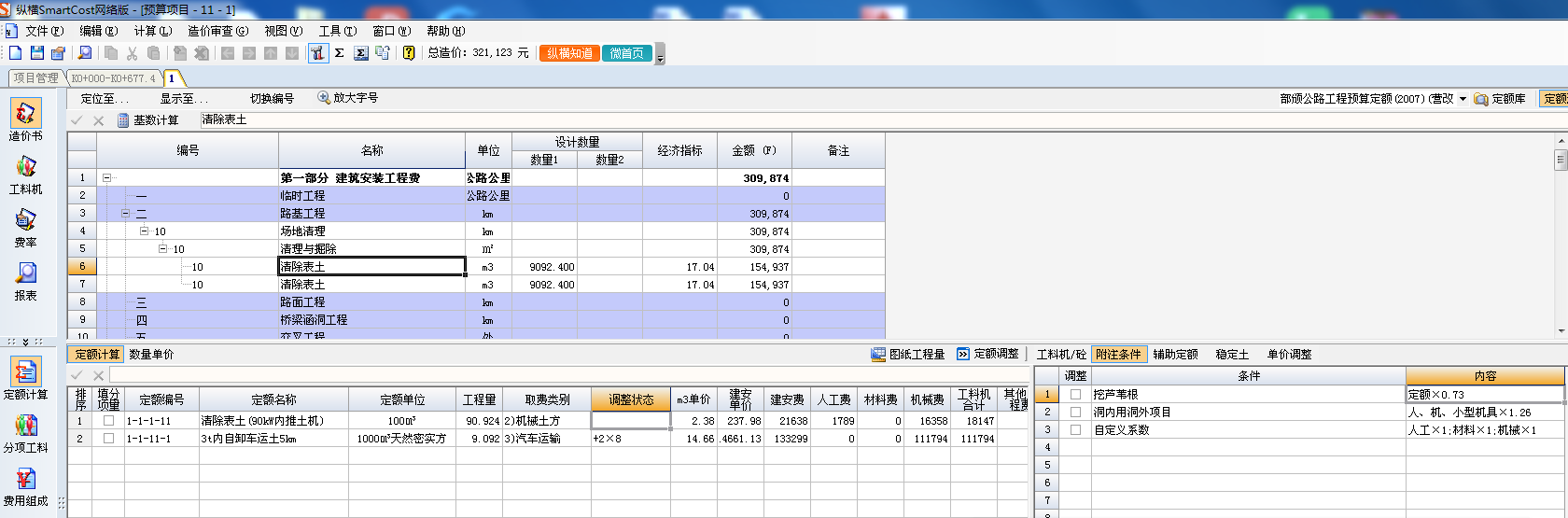This screenshot has width=1568, height=518.
Task: Open the find icon with magnifier on toolbar
Action: point(85,53)
